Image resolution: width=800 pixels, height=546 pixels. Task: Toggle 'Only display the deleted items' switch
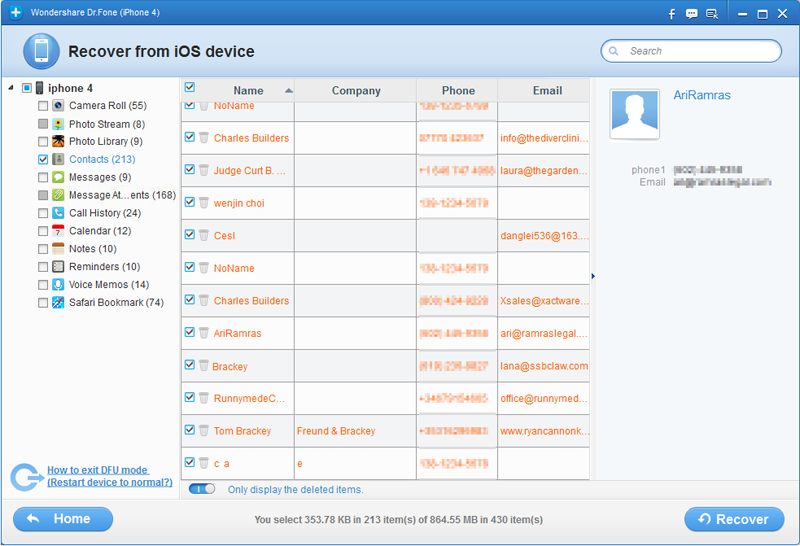202,489
